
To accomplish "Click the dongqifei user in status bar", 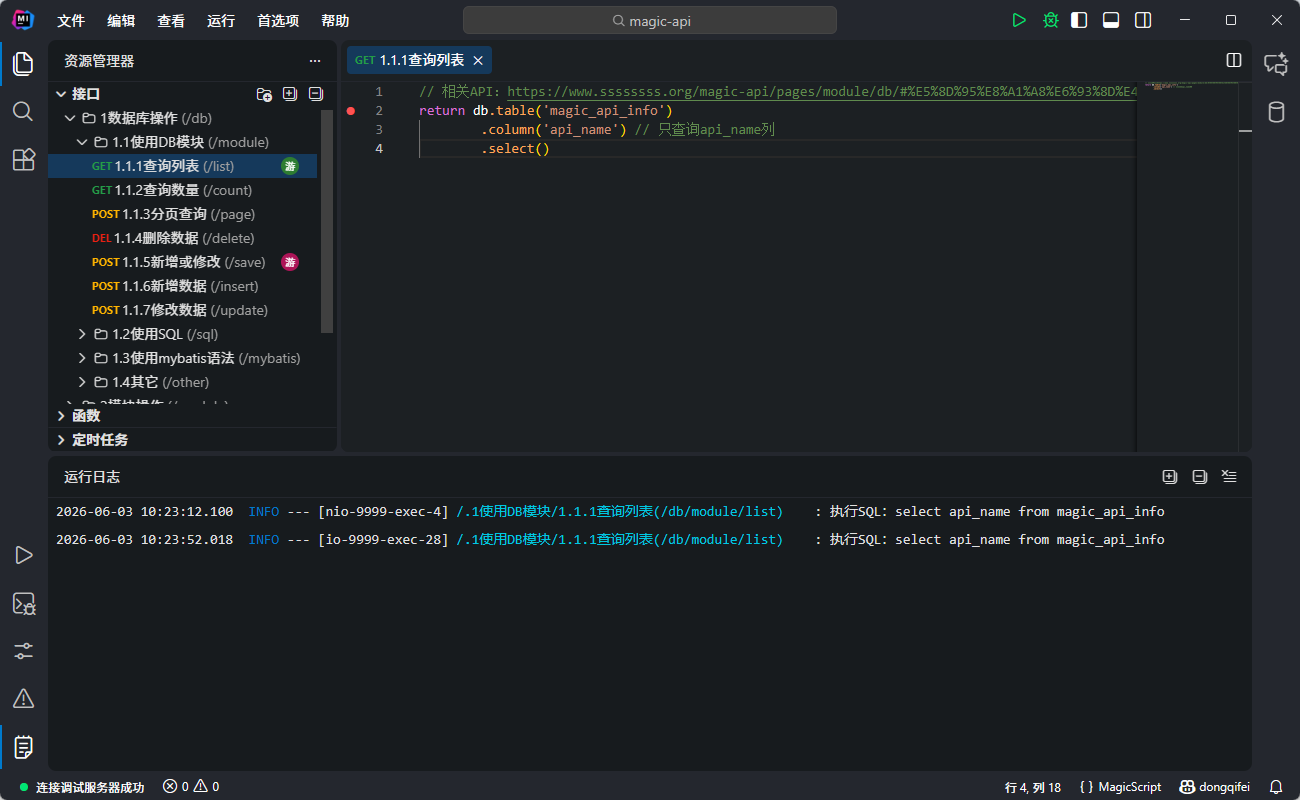I will click(x=1215, y=787).
